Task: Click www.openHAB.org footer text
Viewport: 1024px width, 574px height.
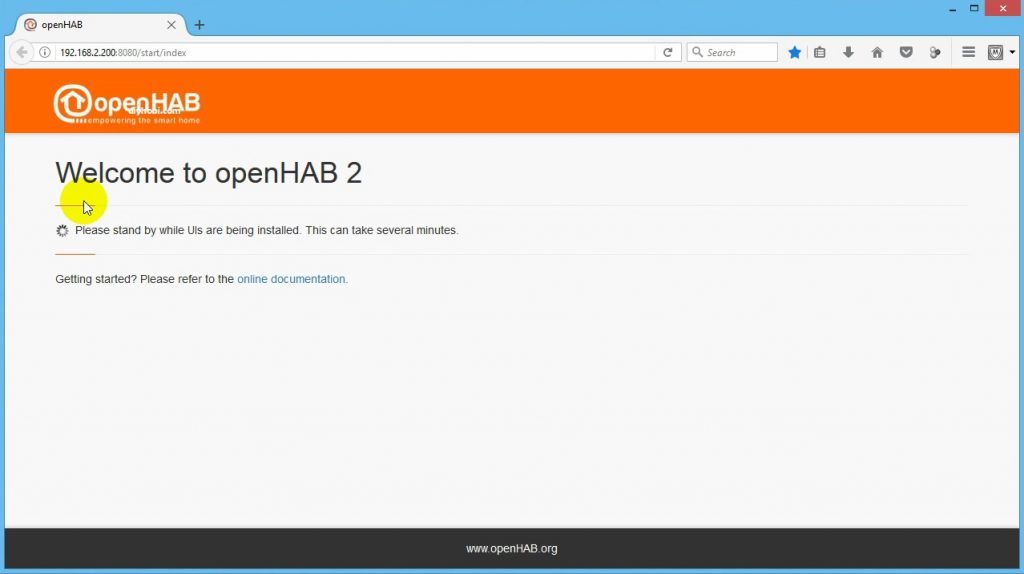Action: [x=511, y=549]
